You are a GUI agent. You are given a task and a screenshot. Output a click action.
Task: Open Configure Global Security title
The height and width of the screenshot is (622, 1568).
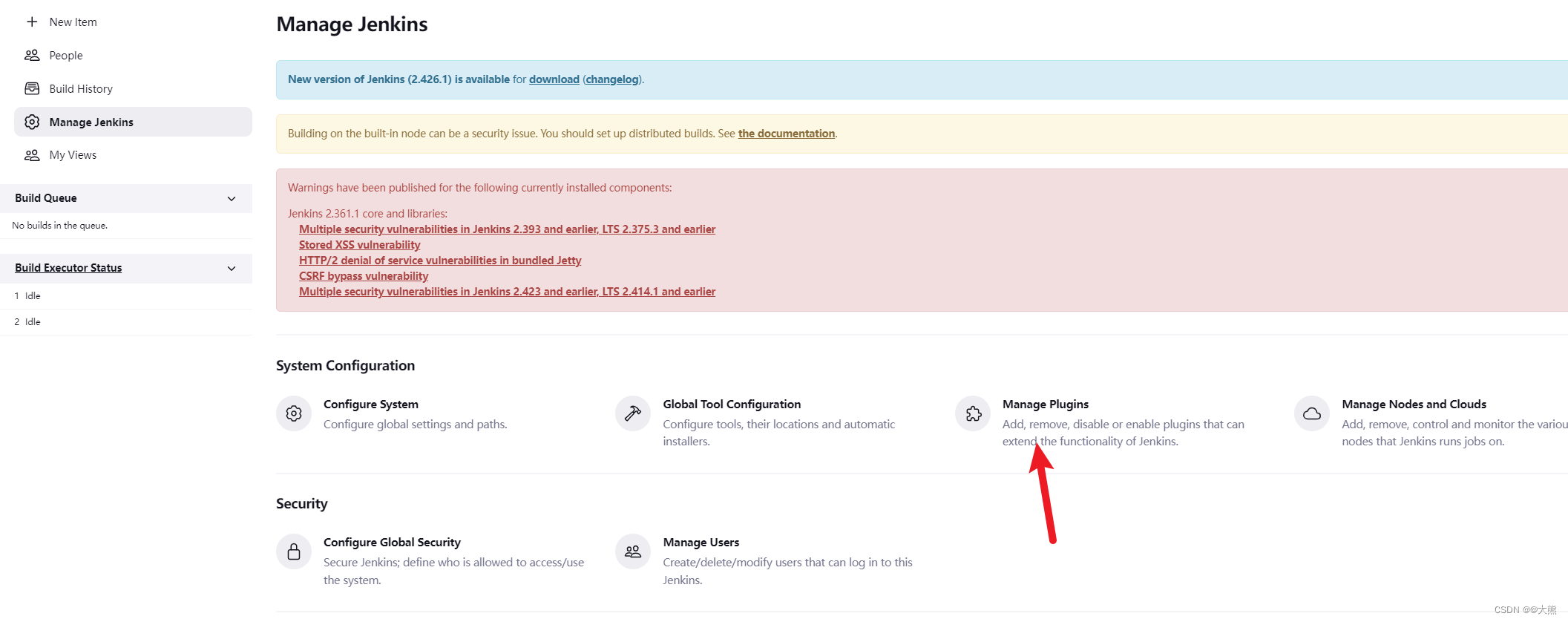tap(392, 543)
